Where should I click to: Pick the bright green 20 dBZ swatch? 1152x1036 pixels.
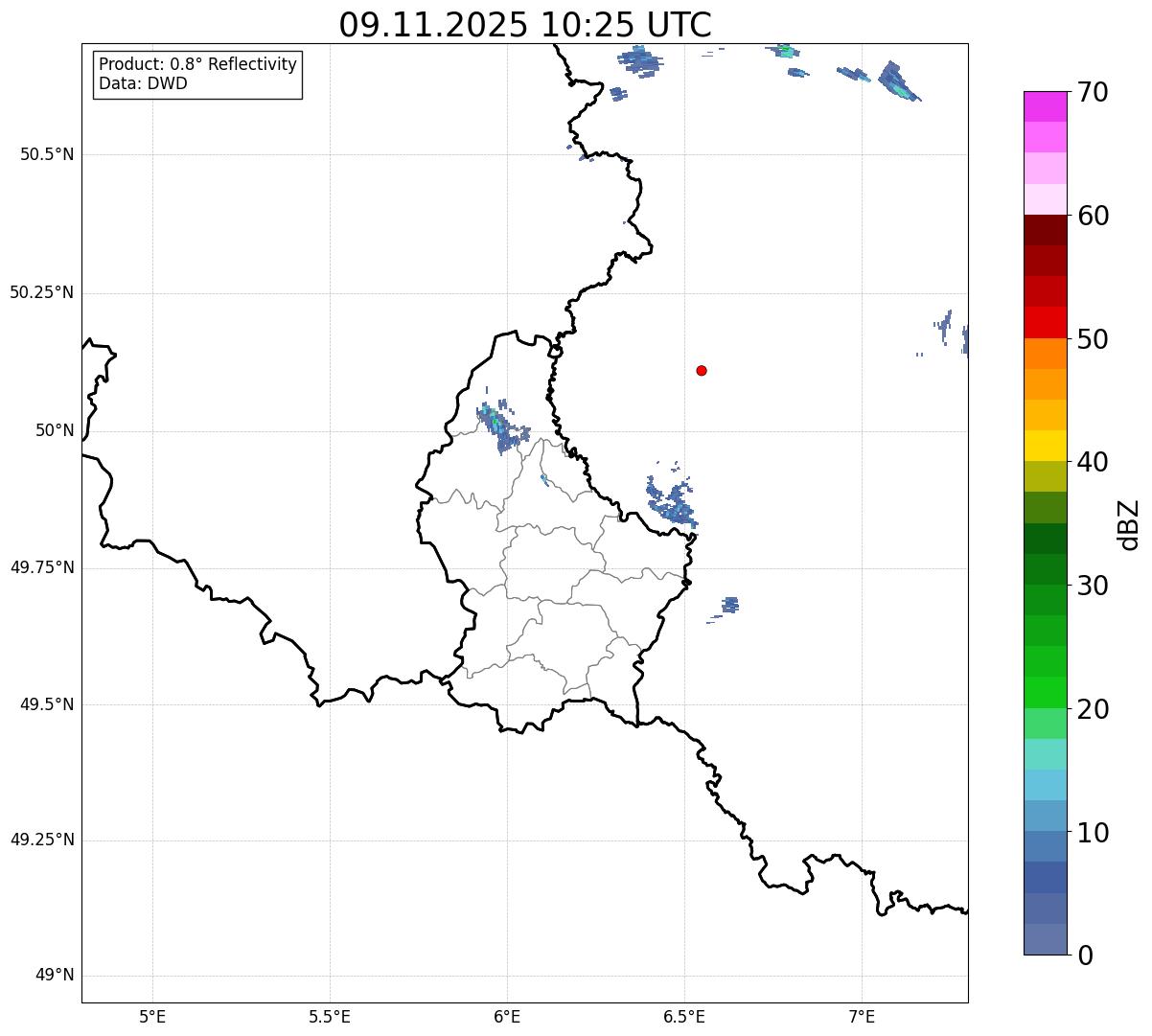[x=1045, y=692]
